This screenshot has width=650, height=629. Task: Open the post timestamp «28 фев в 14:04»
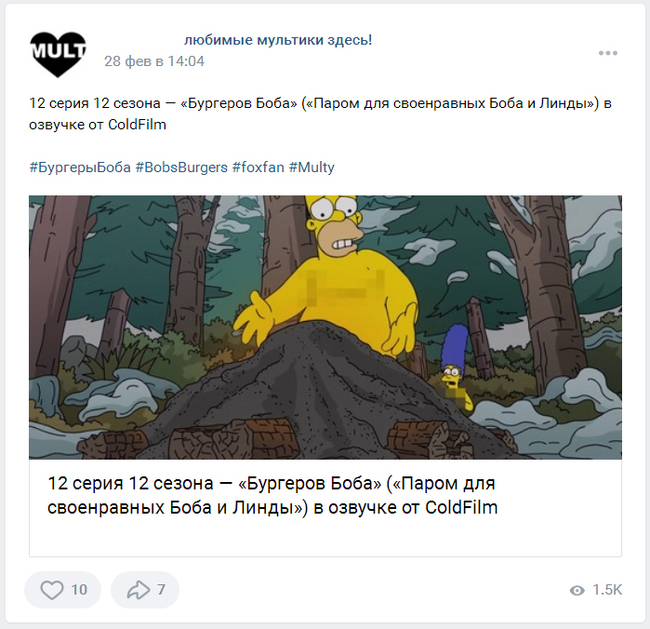click(x=154, y=61)
